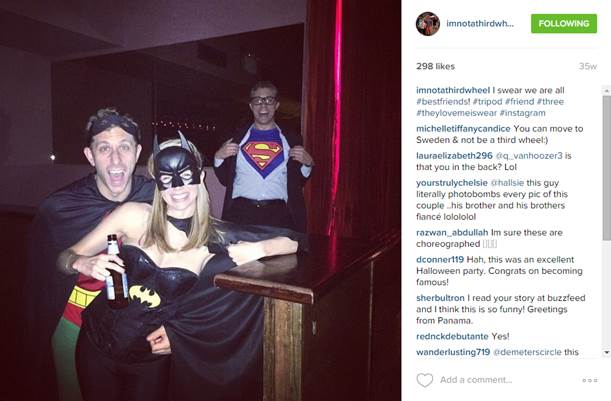This screenshot has width=611, height=401.
Task: Click the scrollbar up arrow
Action: coord(607,90)
